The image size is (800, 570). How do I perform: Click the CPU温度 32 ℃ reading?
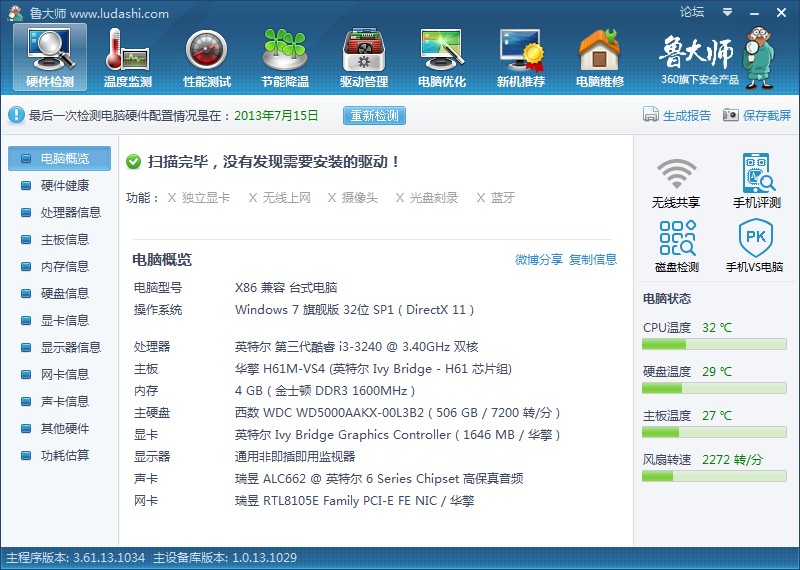717,328
